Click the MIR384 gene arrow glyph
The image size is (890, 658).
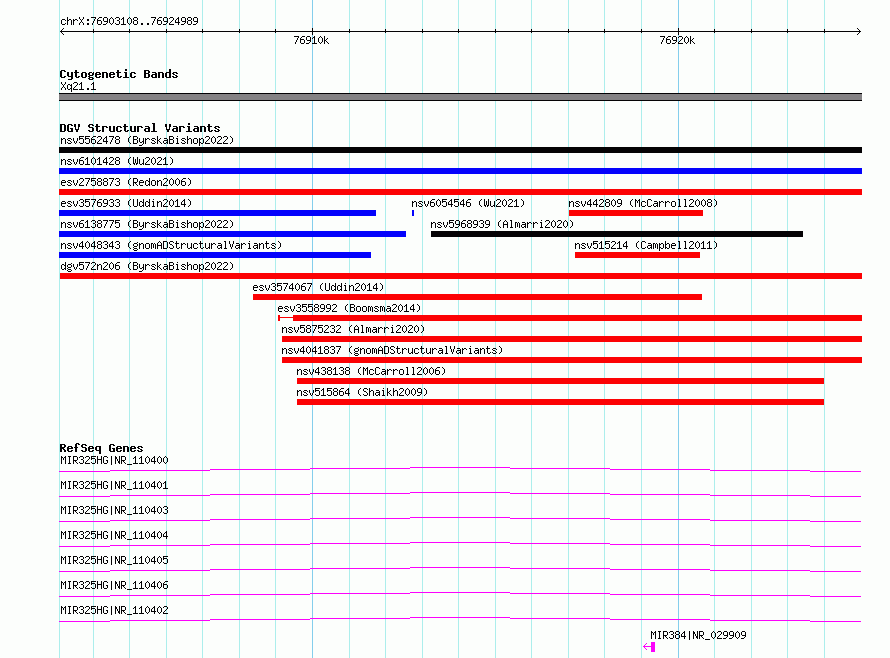tap(649, 647)
